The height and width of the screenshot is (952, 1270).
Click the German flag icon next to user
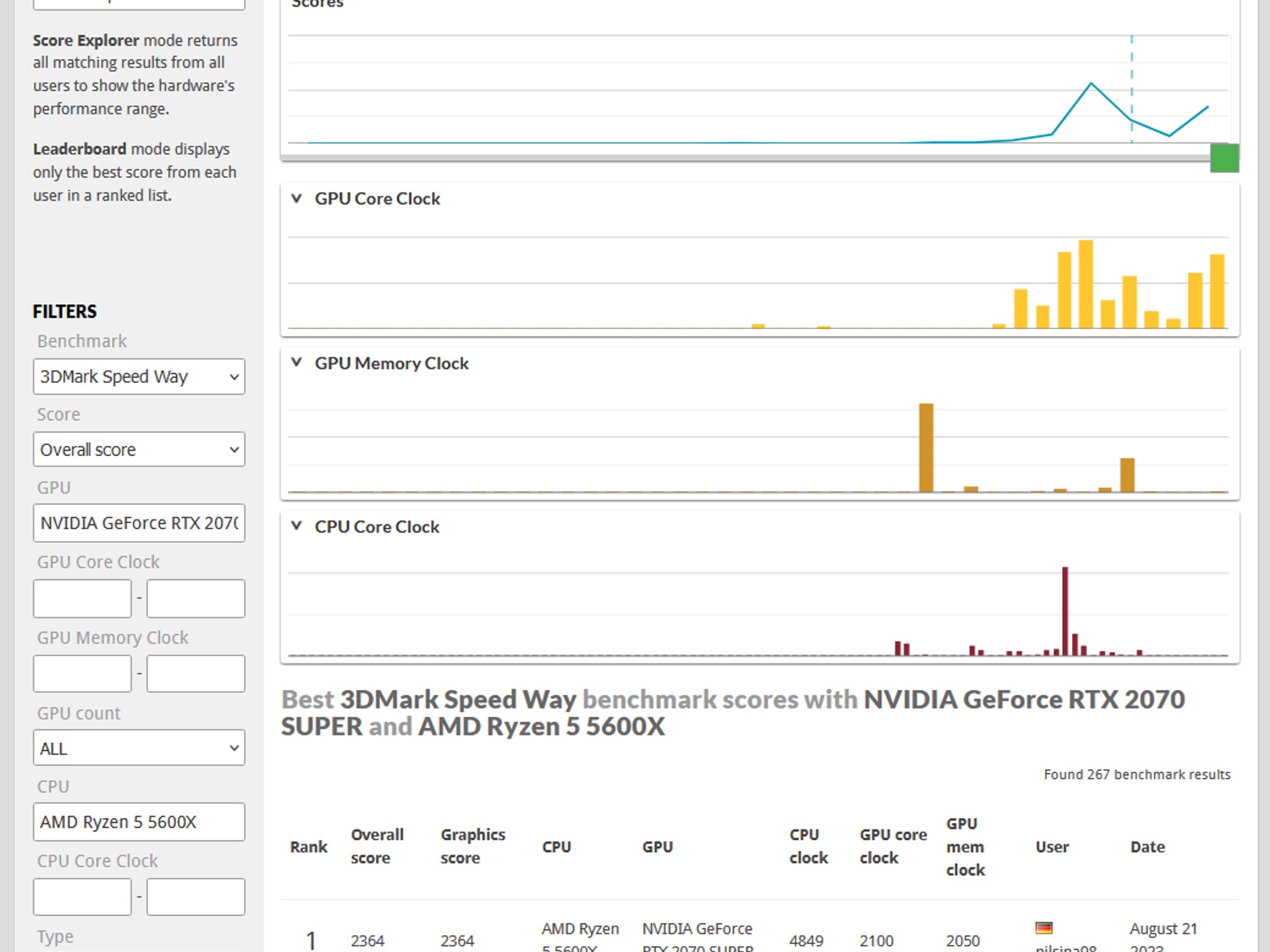(1044, 928)
